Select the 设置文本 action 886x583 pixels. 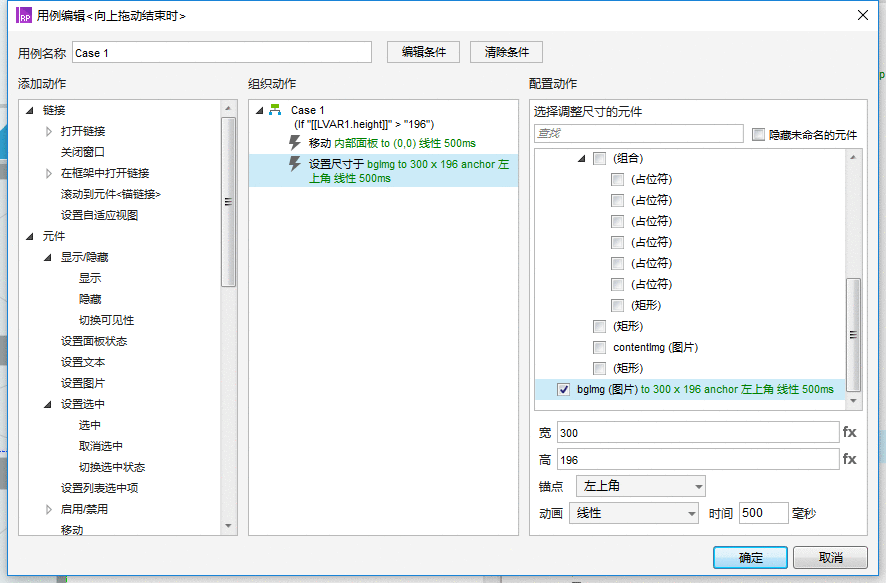[x=82, y=362]
